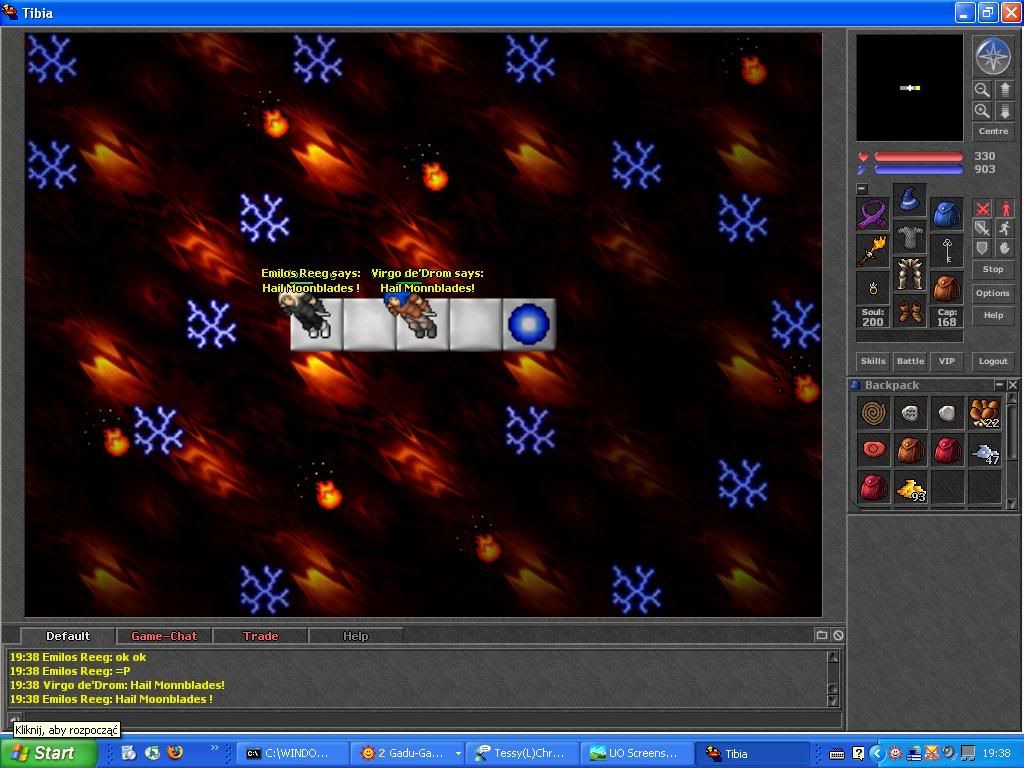Close the Backpack container
This screenshot has width=1024, height=768.
[x=1012, y=385]
